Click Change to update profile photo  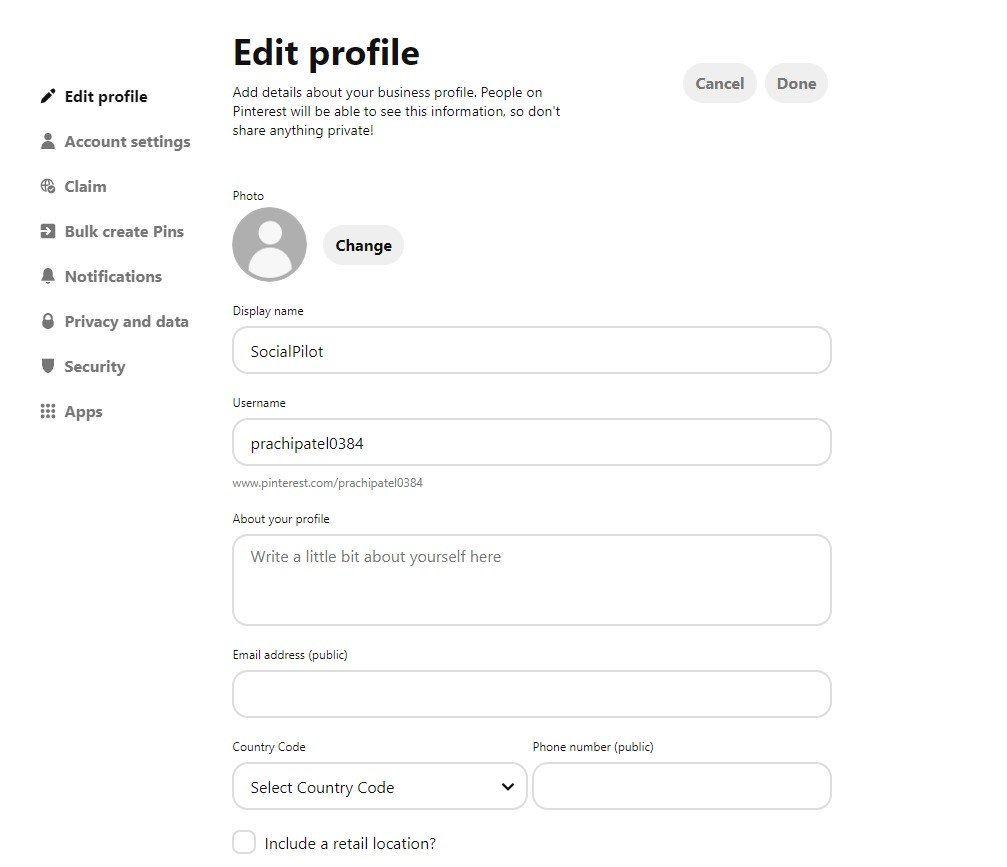tap(363, 244)
